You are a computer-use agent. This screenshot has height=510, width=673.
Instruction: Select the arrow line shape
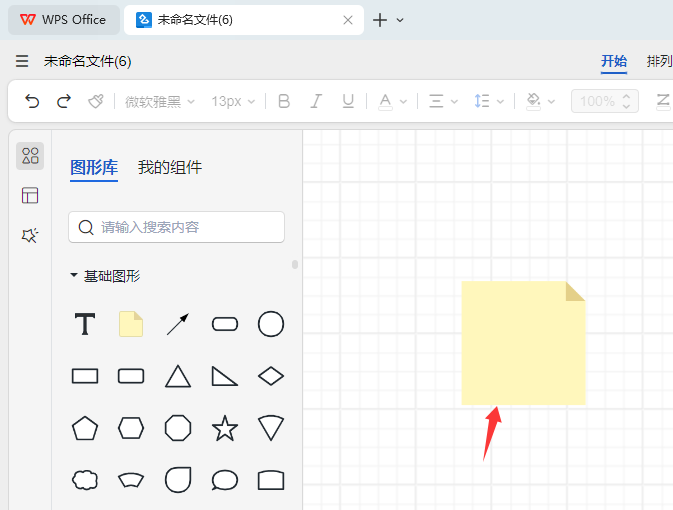click(x=178, y=324)
